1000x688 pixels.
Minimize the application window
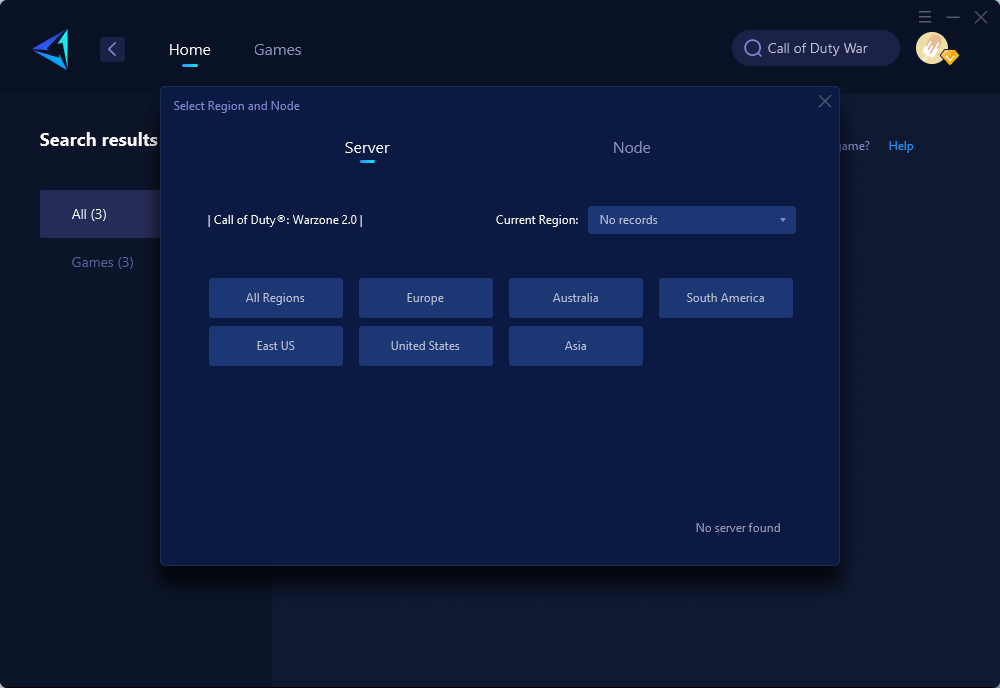[x=953, y=17]
